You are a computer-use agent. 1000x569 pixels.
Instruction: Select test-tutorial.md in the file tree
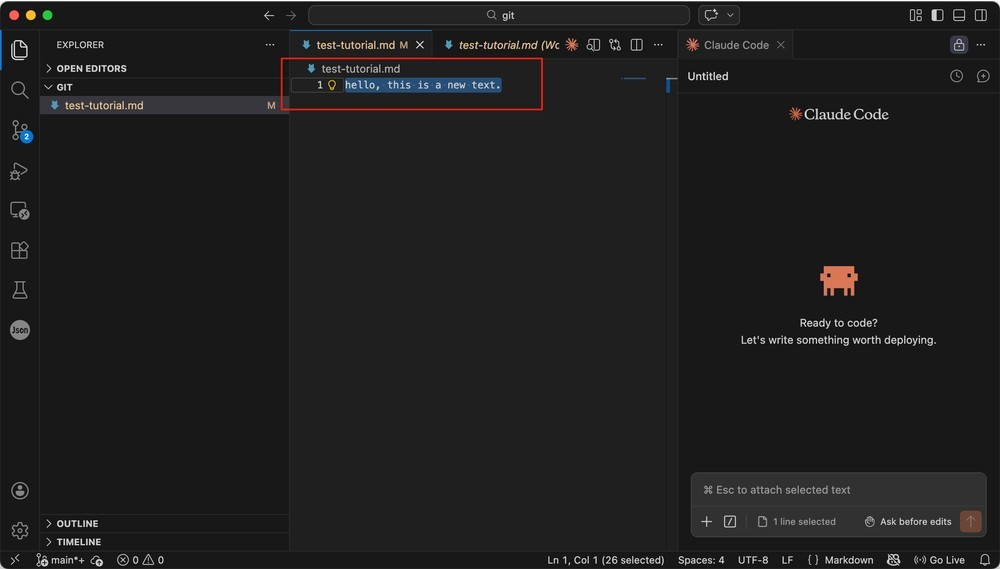(x=165, y=105)
